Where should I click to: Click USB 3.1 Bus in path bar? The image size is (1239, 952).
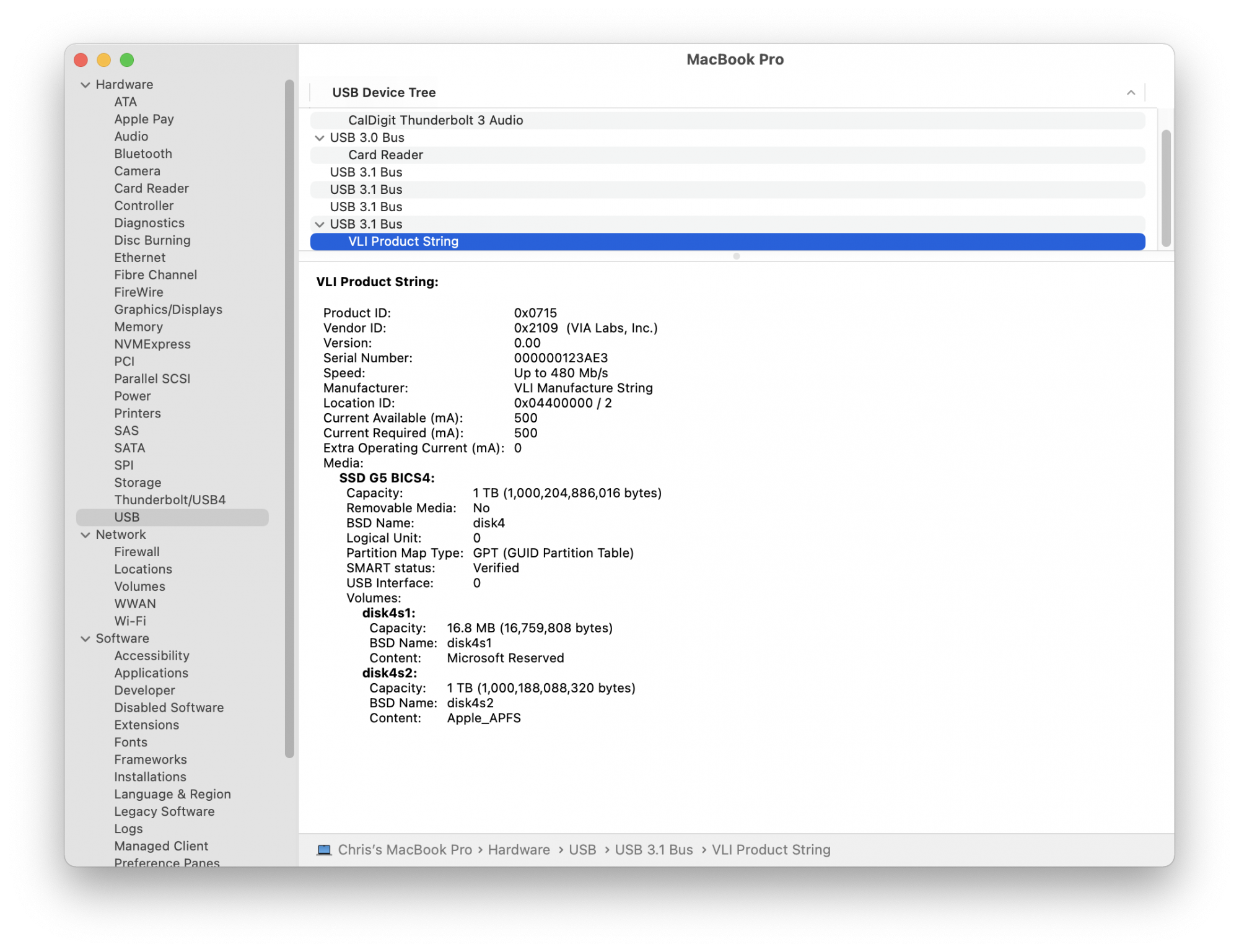654,850
